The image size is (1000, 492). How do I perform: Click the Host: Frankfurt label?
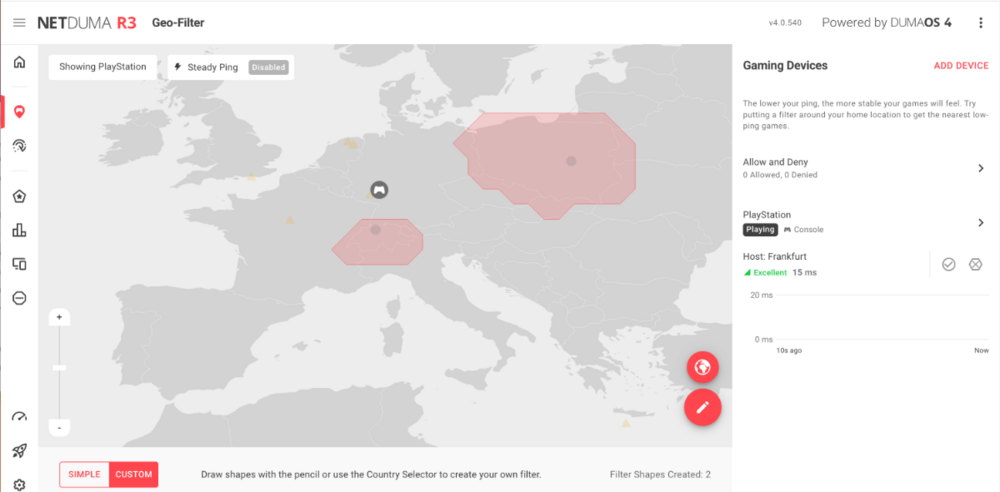775,257
